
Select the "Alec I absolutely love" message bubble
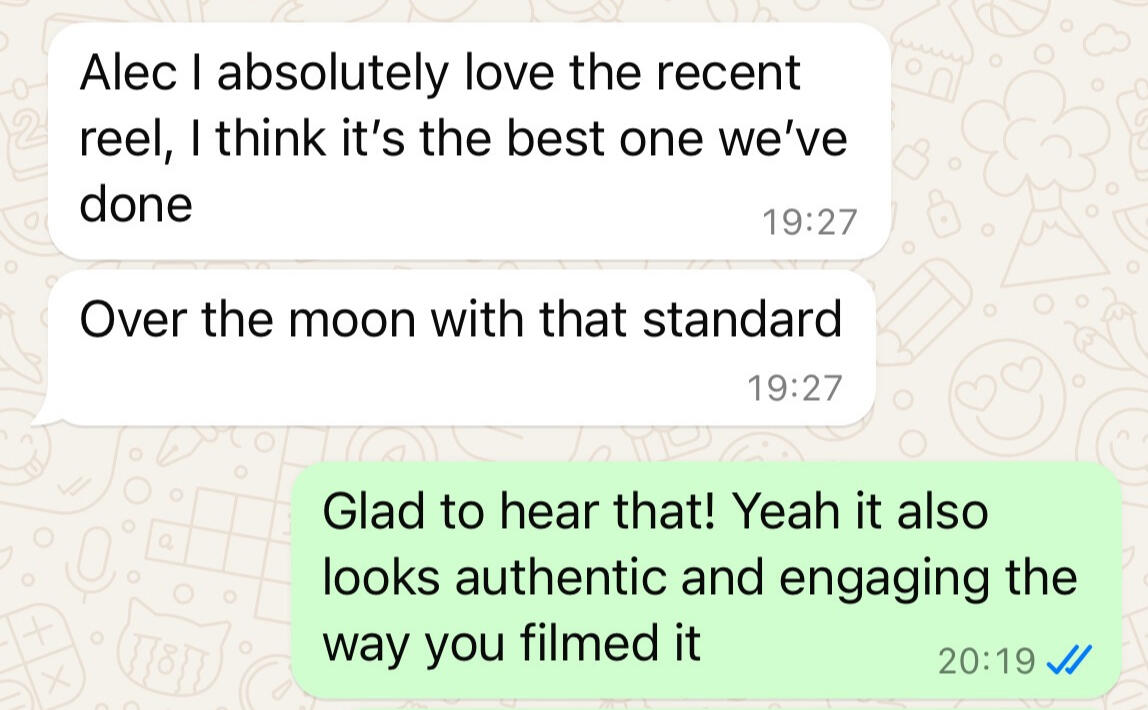(x=469, y=141)
